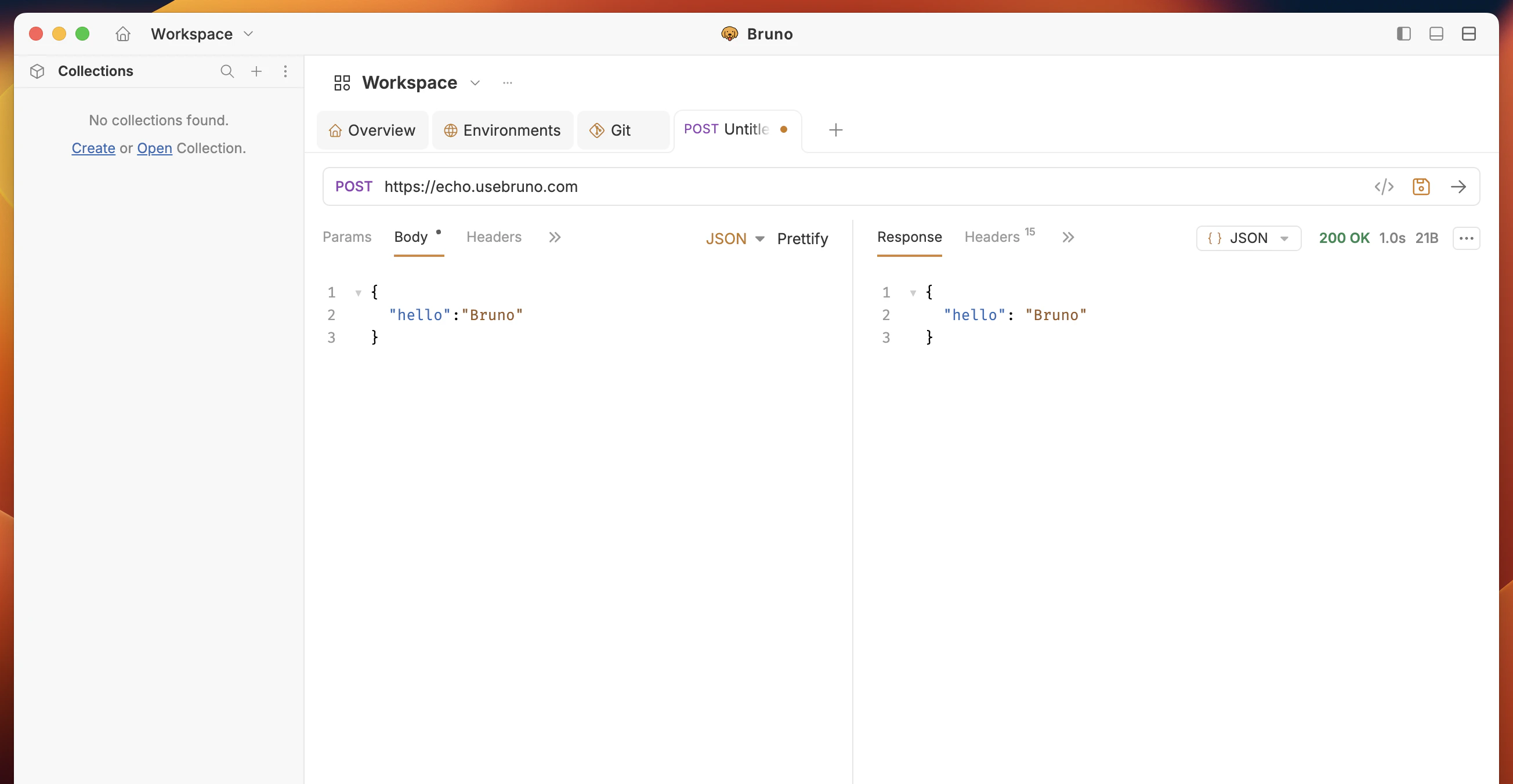This screenshot has height=784, width=1513.
Task: Open the response more-options ellipsis button
Action: pyautogui.click(x=1466, y=238)
